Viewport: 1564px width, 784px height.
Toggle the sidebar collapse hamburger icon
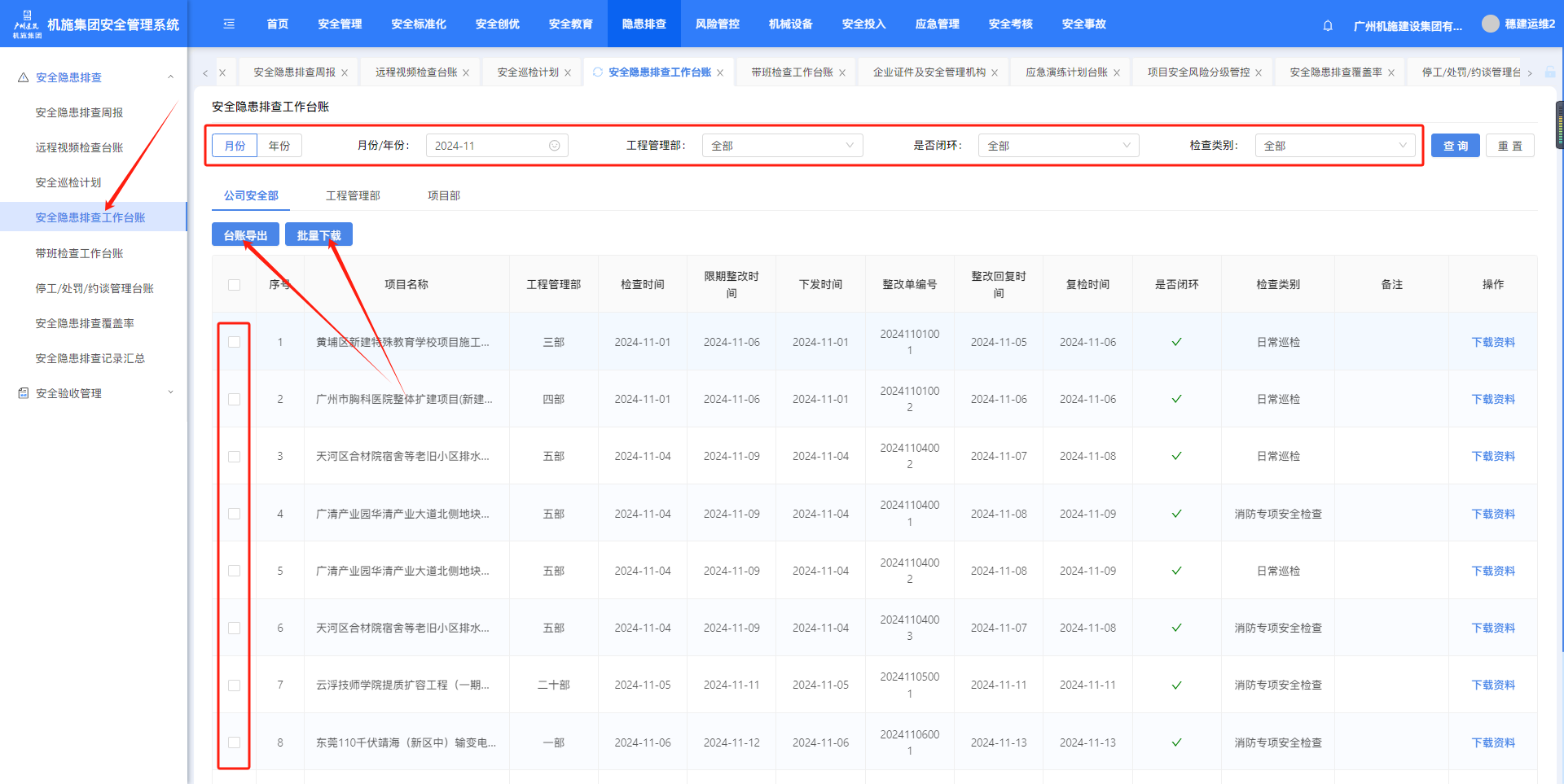(x=229, y=24)
